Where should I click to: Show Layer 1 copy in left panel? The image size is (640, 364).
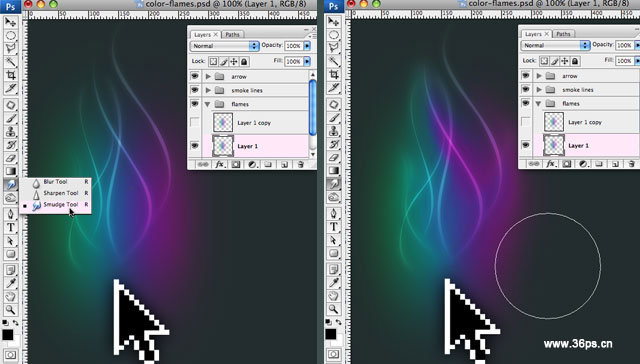(x=195, y=122)
